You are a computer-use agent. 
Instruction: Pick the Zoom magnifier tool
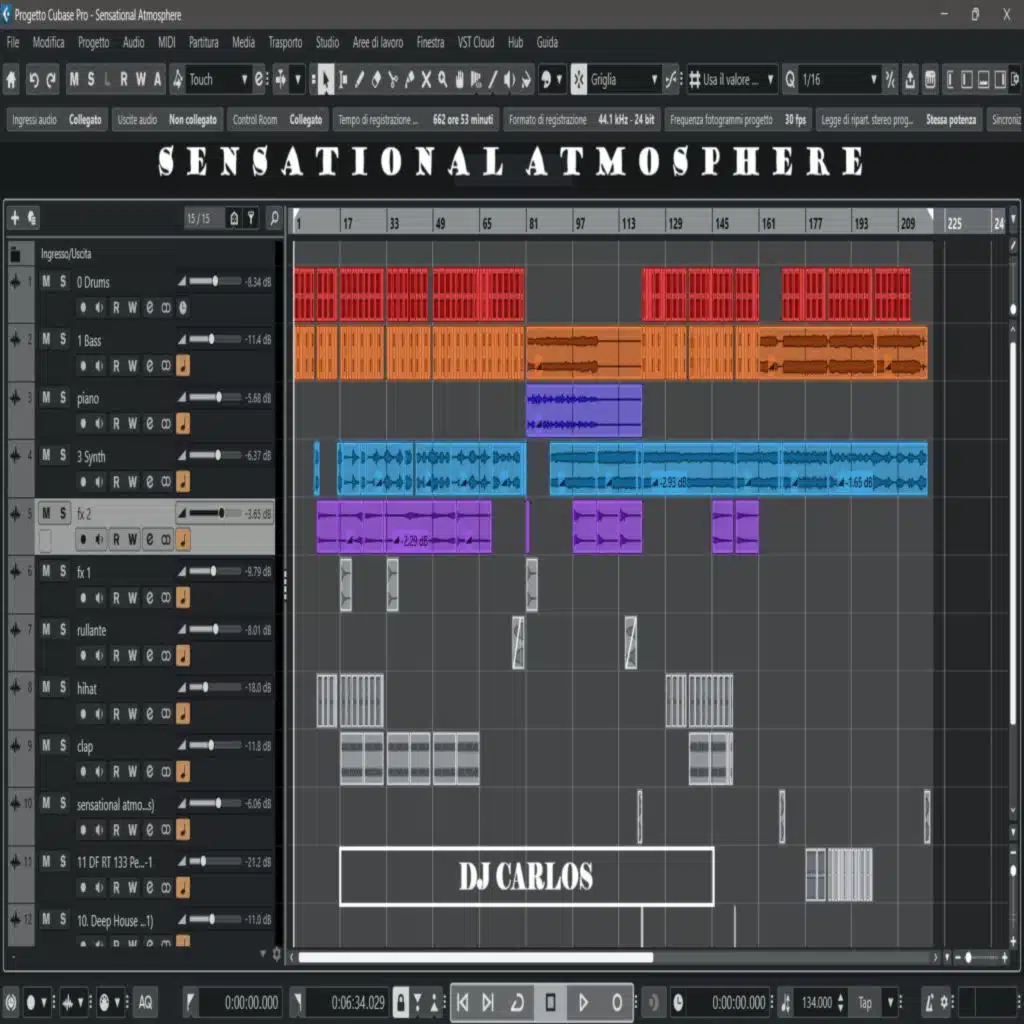pos(442,79)
